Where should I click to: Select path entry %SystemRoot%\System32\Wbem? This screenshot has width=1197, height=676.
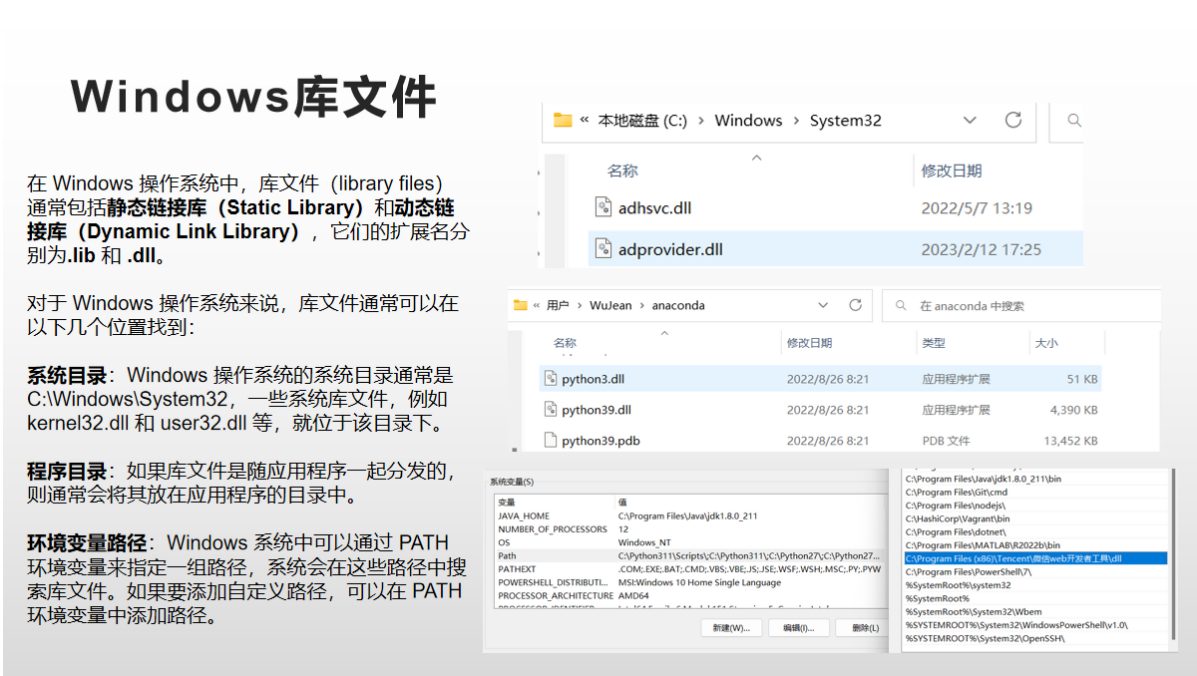[1035, 612]
